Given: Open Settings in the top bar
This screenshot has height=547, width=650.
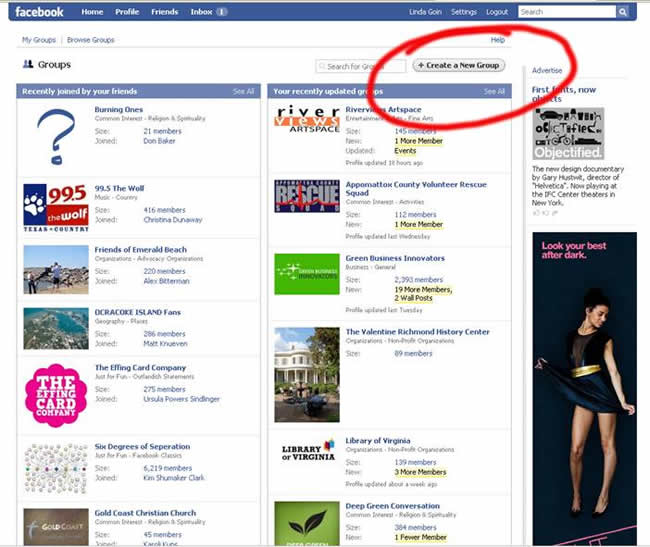Looking at the screenshot, I should [x=464, y=12].
